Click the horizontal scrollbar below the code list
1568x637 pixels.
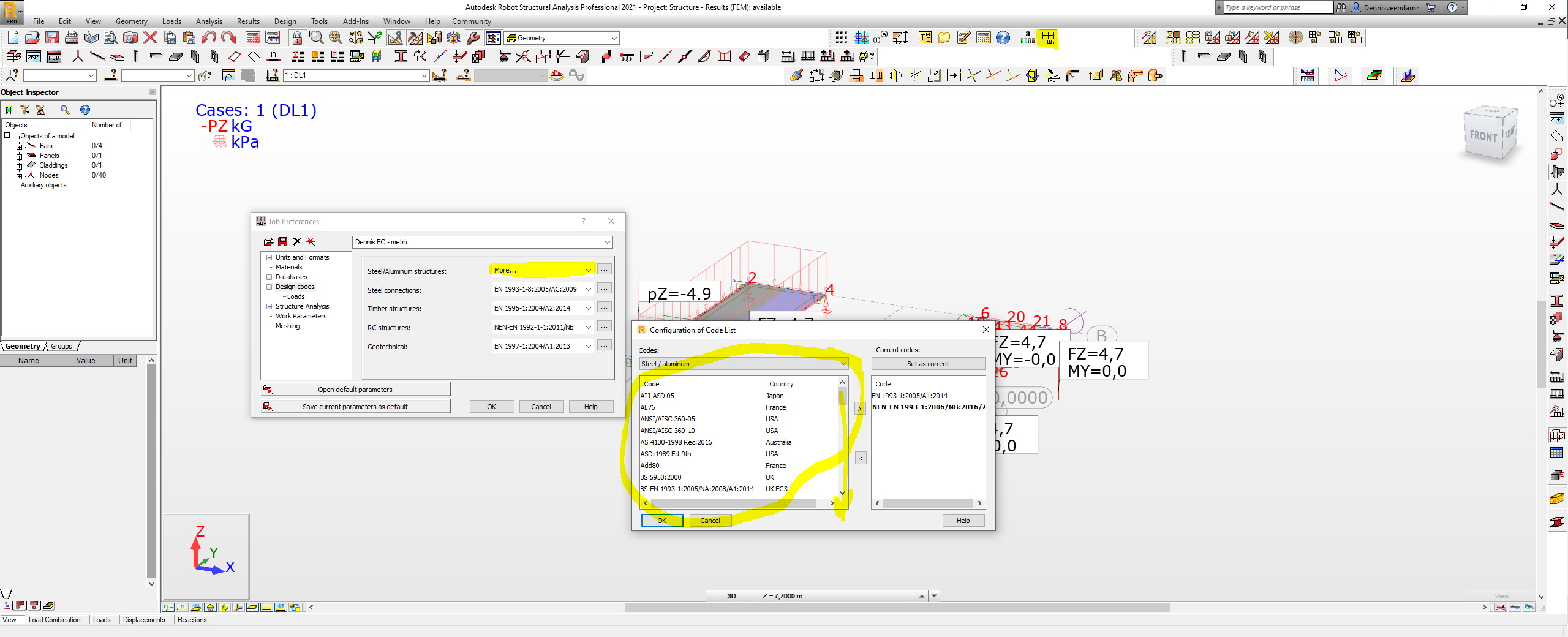point(739,503)
